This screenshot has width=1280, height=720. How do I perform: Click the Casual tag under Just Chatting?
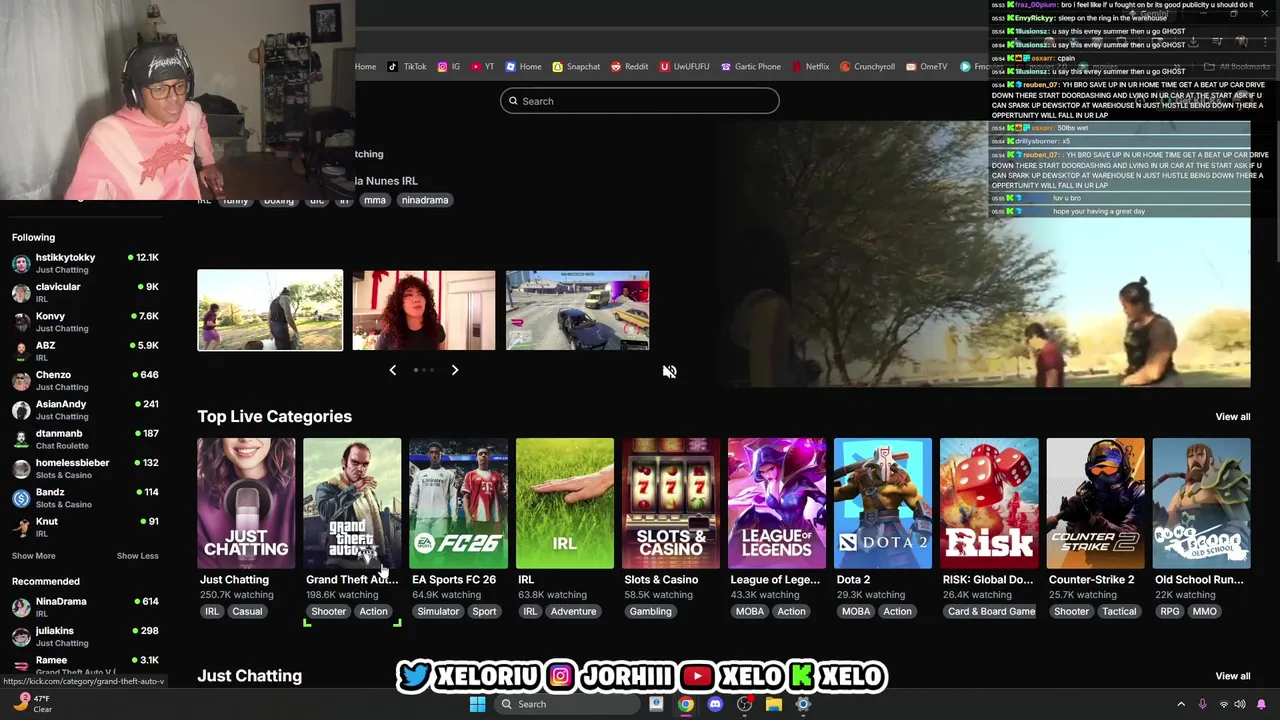point(247,611)
